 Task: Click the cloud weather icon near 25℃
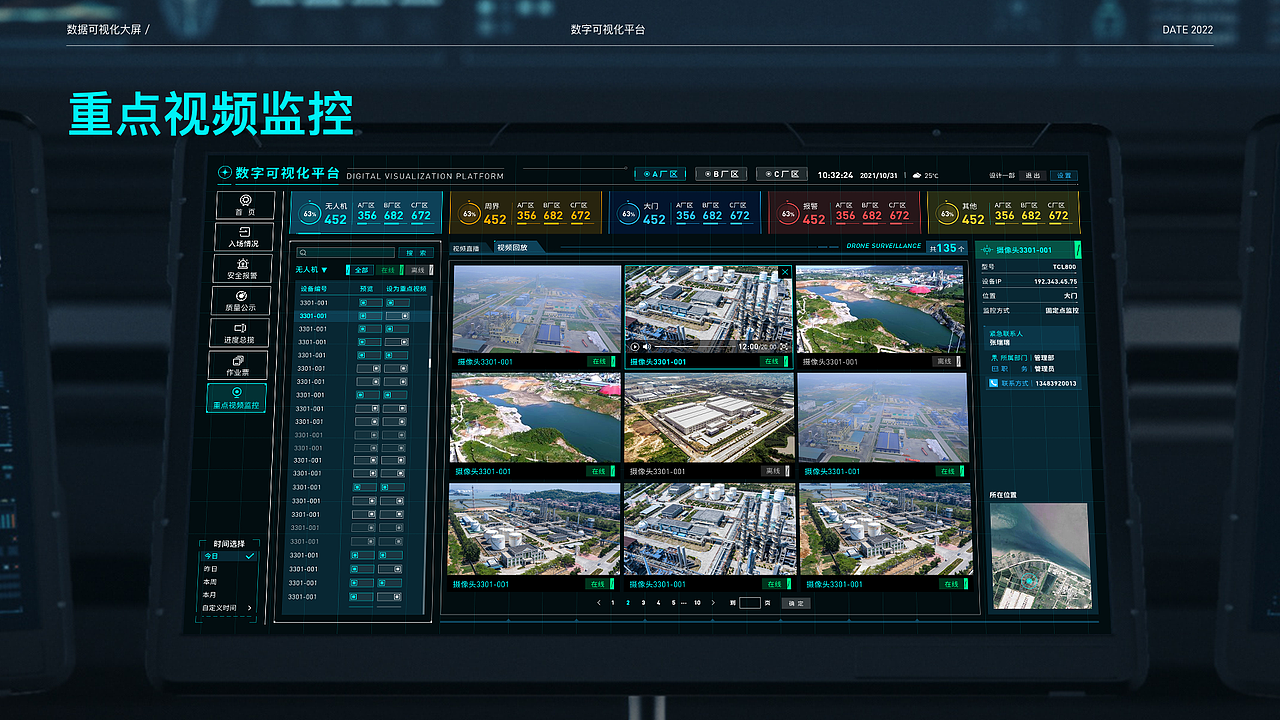[917, 175]
